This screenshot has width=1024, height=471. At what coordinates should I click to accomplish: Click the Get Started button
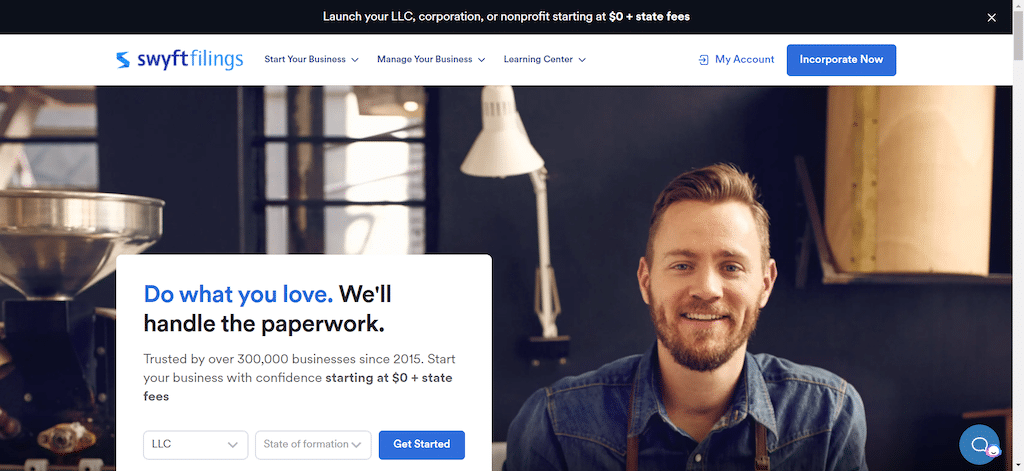[x=422, y=445]
